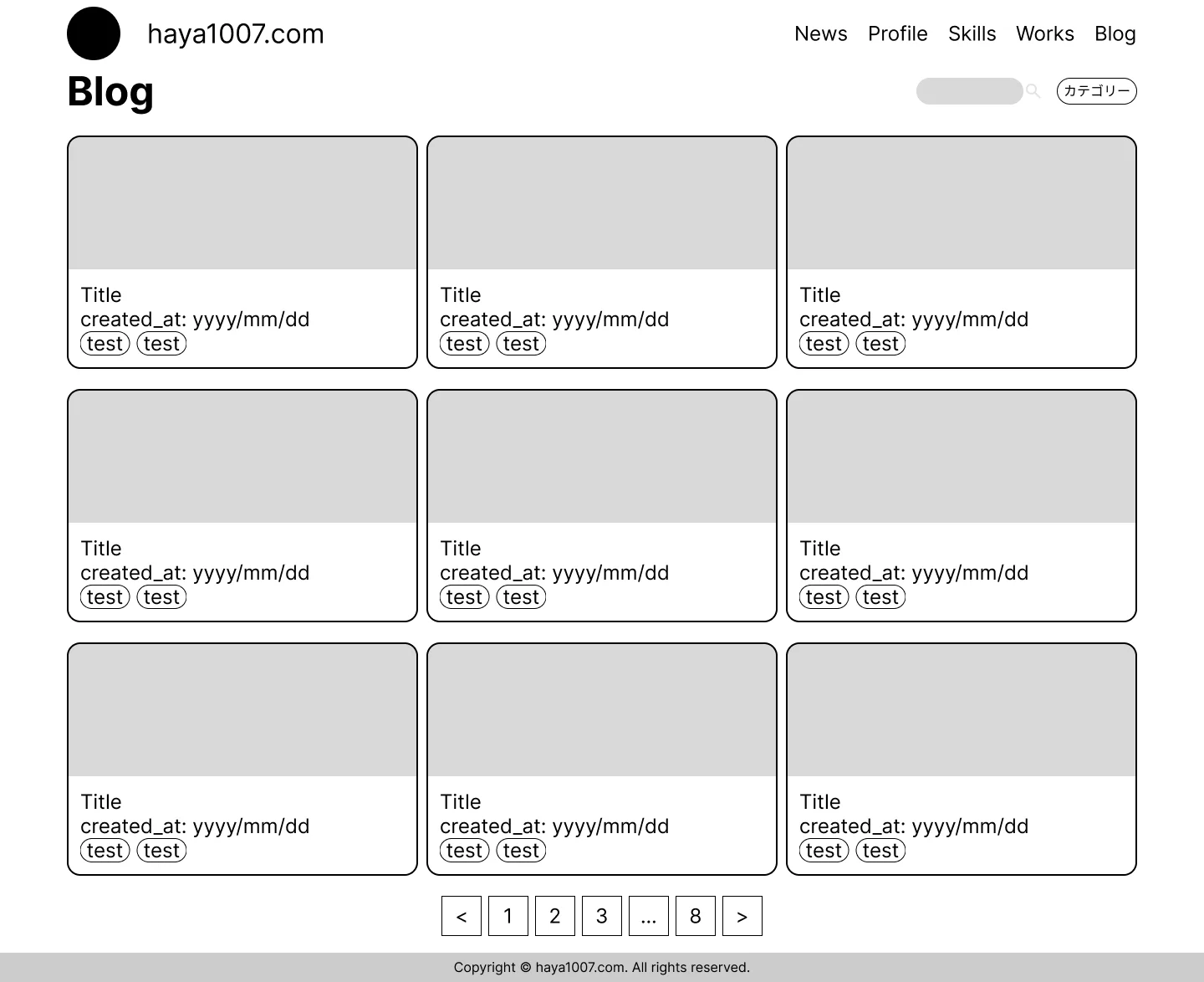Screen dimensions: 1204x982
Task: Click the search magnifier icon
Action: click(x=1033, y=90)
